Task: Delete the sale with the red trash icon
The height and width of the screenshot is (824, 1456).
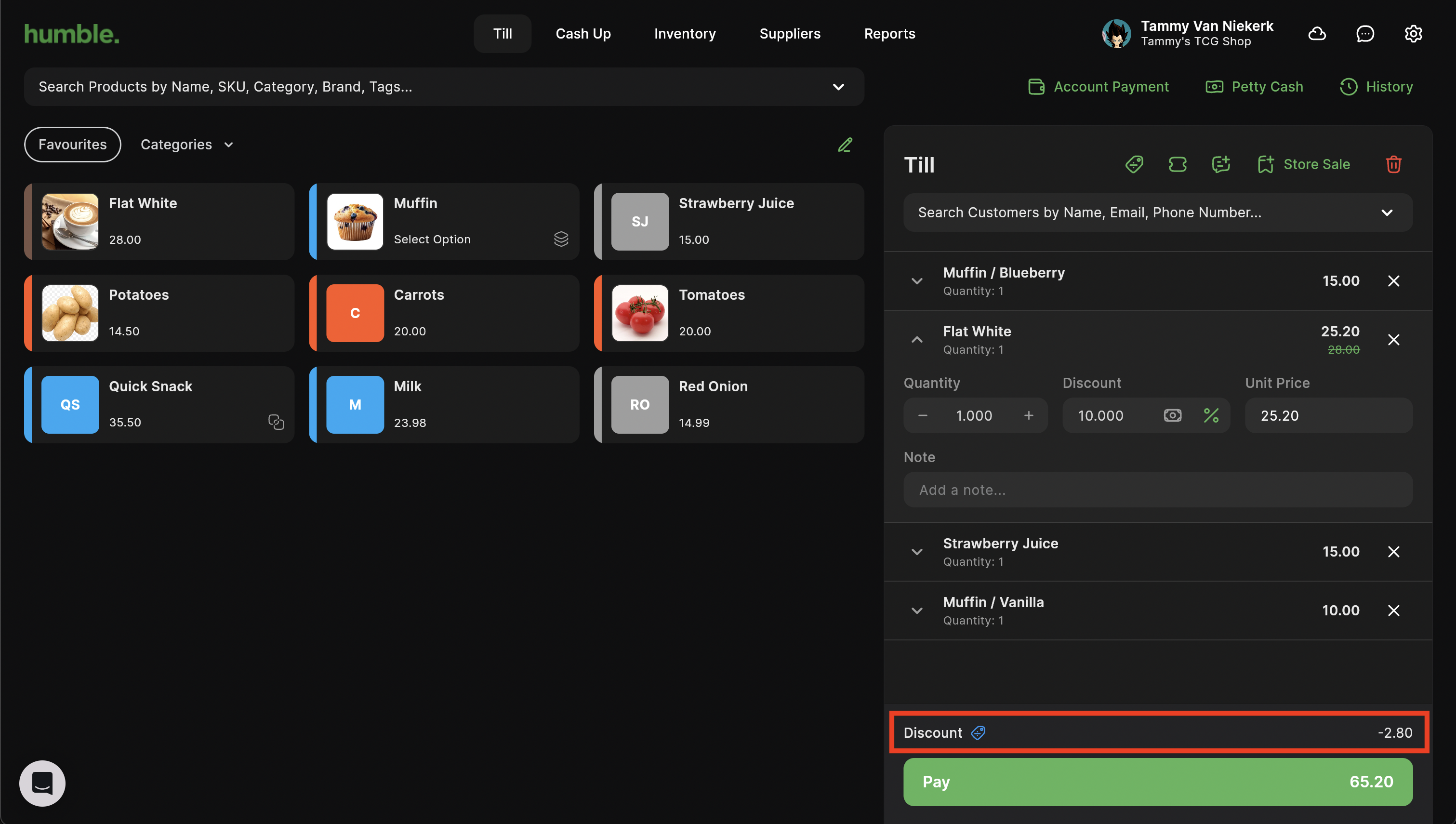Action: point(1393,164)
